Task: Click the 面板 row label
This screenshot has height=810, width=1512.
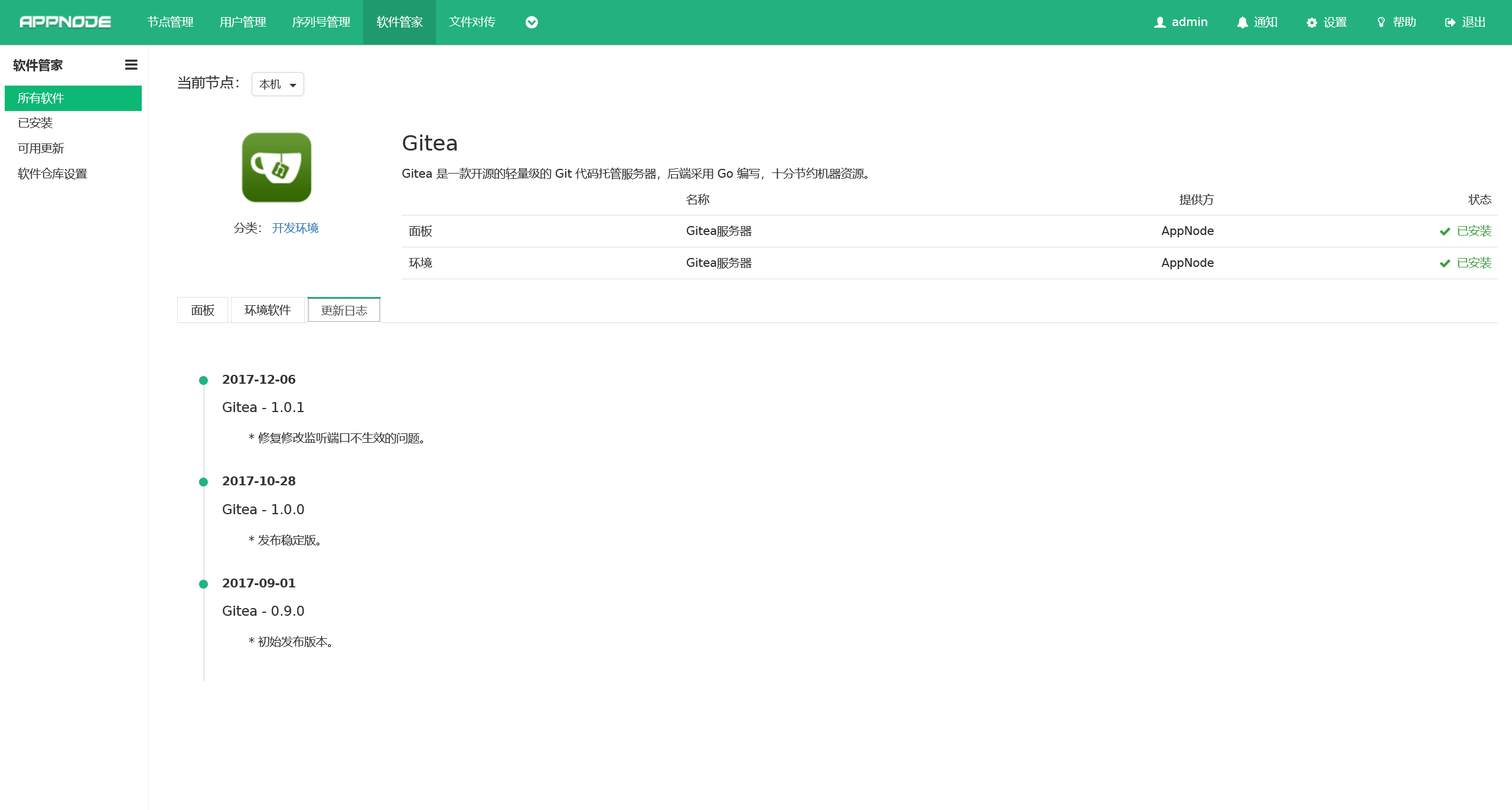Action: (421, 231)
